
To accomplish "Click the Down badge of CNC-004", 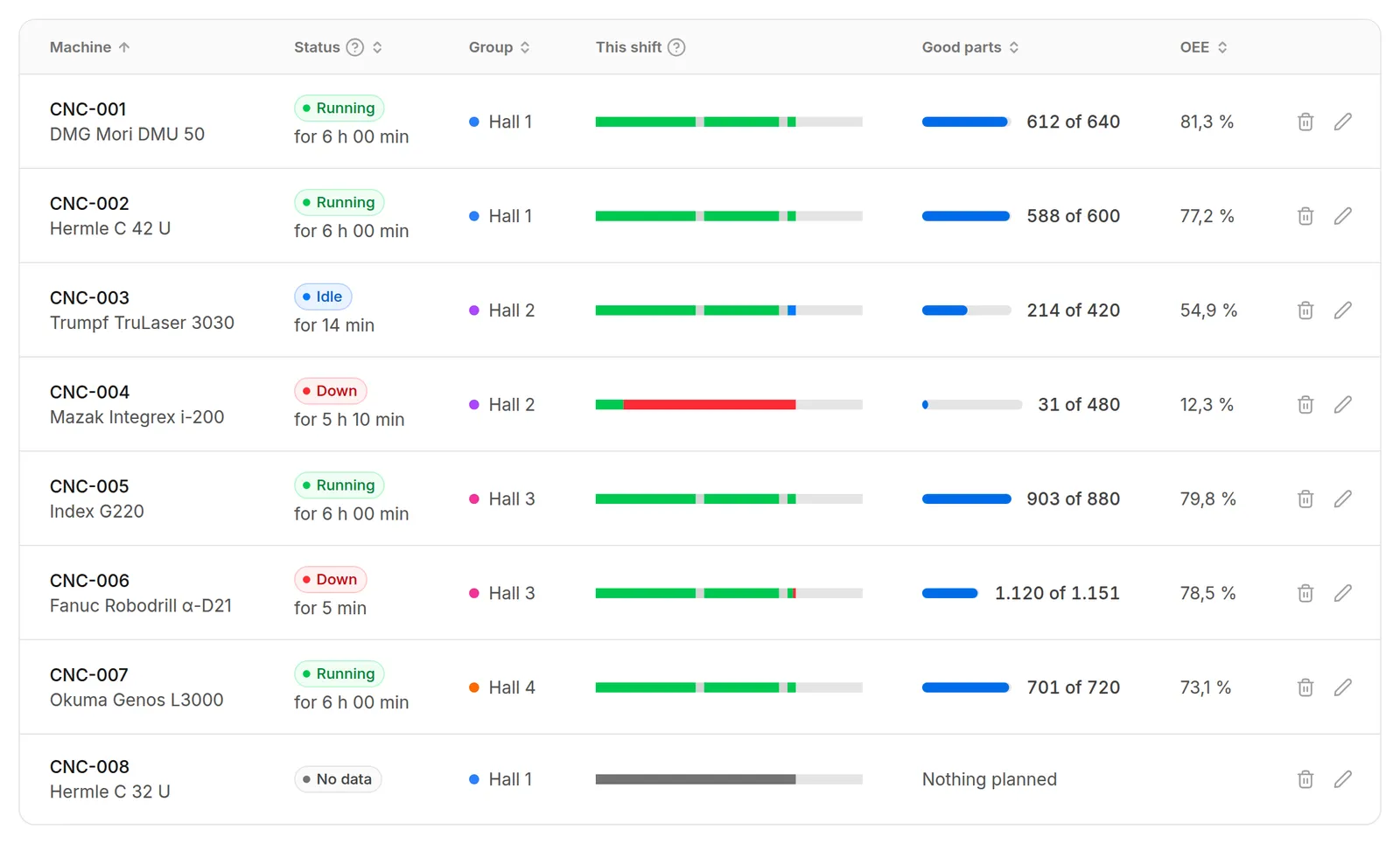I will pos(331,391).
